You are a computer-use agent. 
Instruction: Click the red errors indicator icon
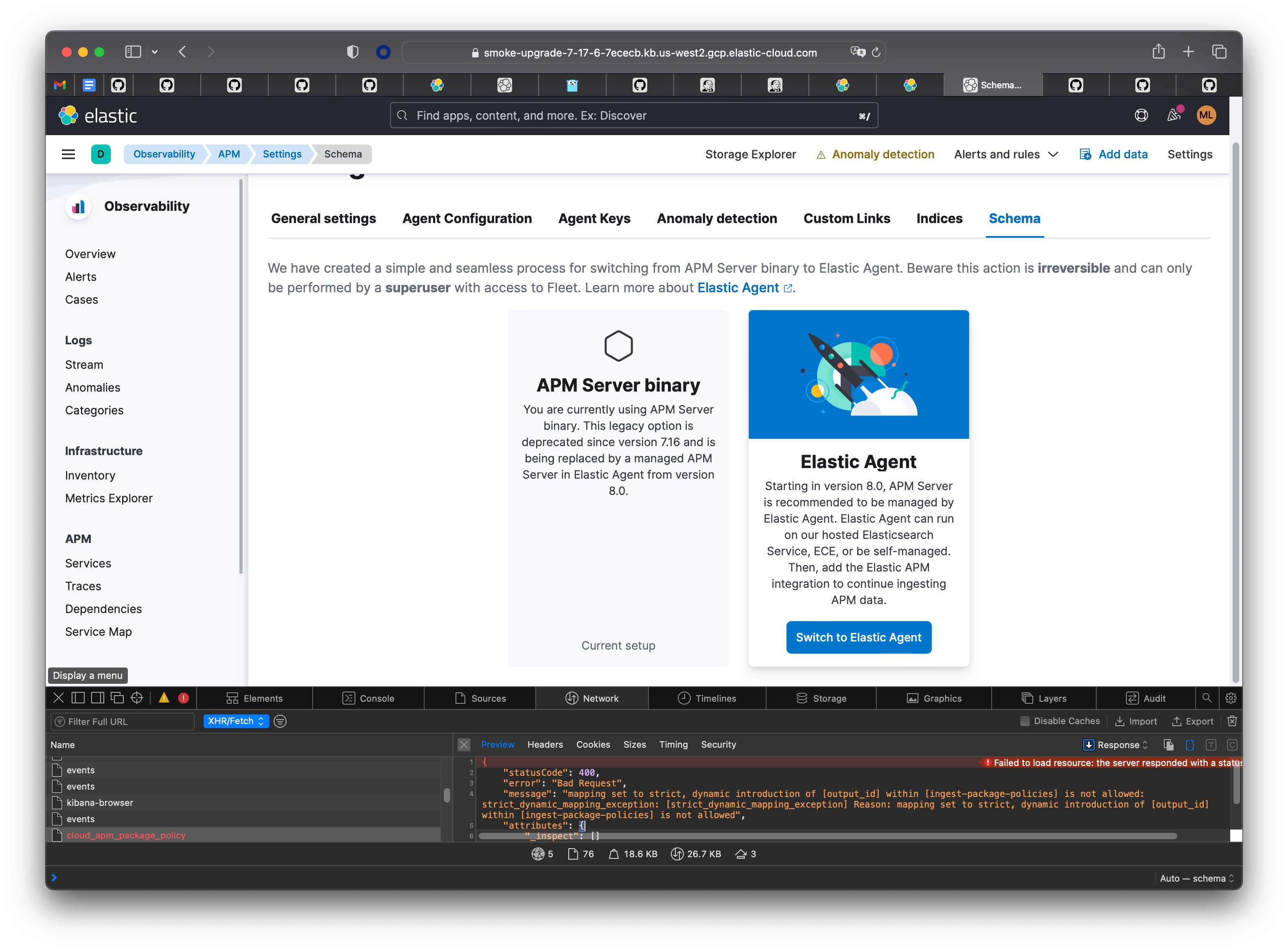(184, 698)
